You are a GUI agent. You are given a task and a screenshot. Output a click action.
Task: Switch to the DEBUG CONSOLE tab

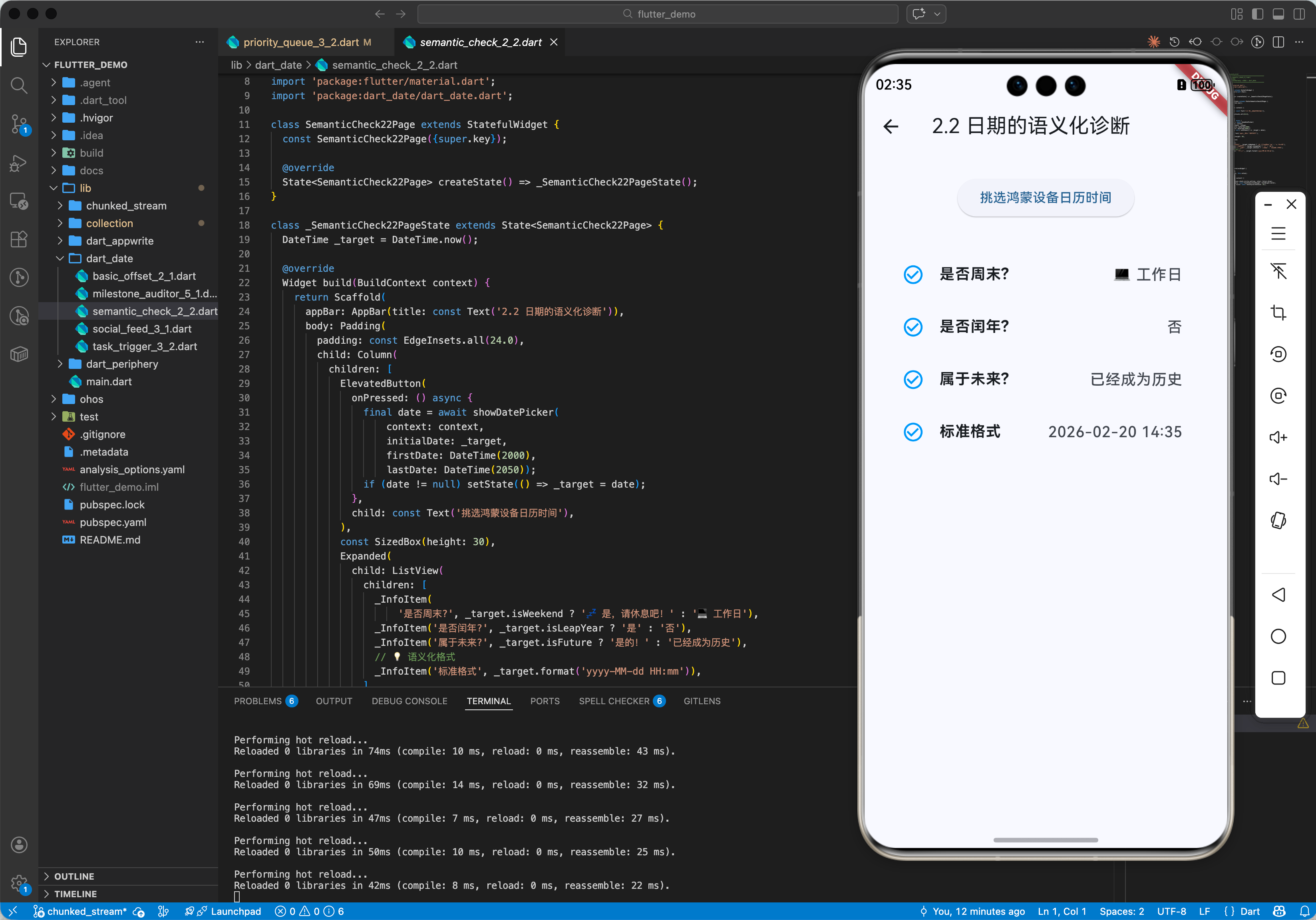[409, 701]
